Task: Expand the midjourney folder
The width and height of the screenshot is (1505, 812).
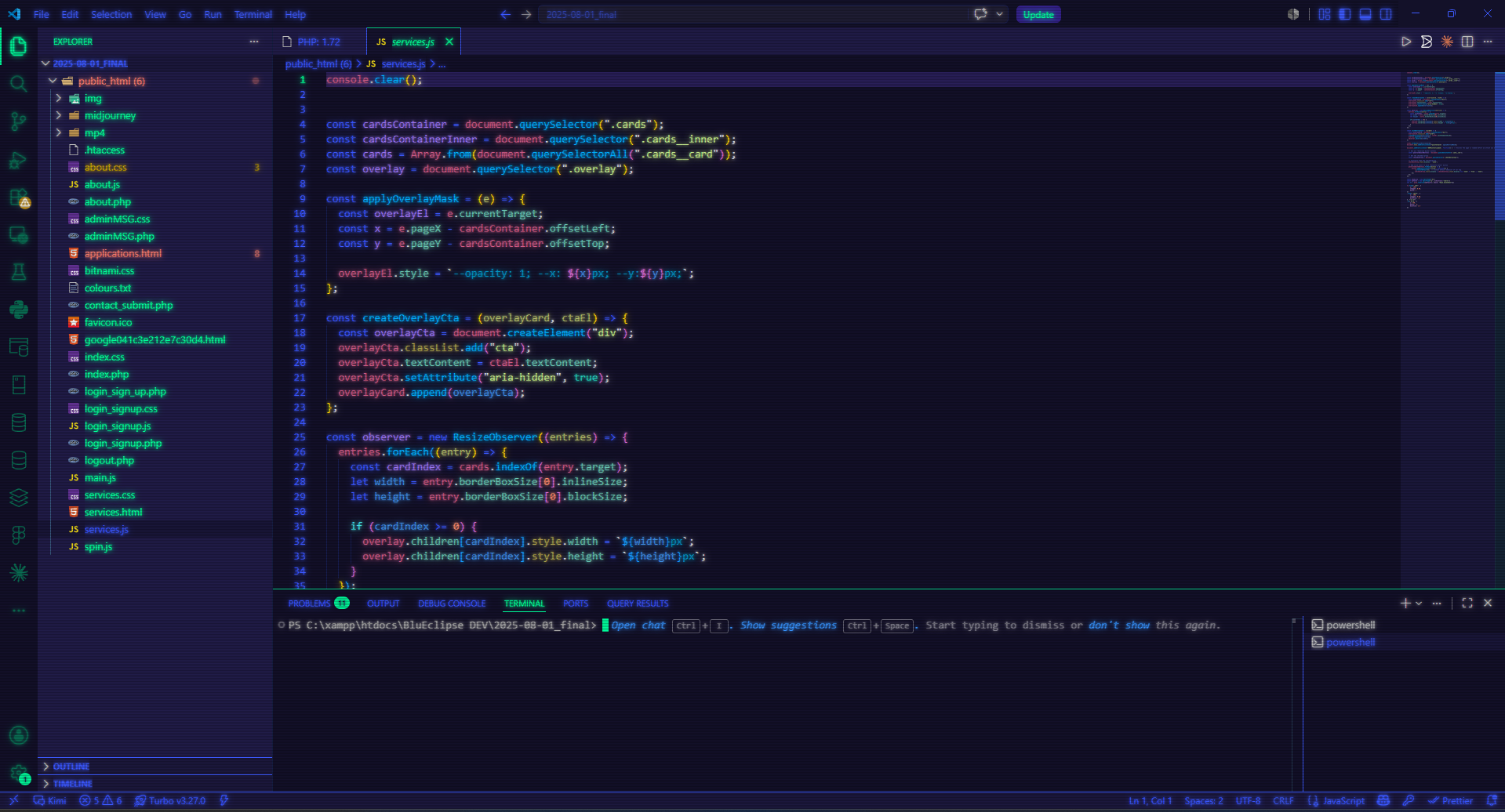Action: point(59,115)
